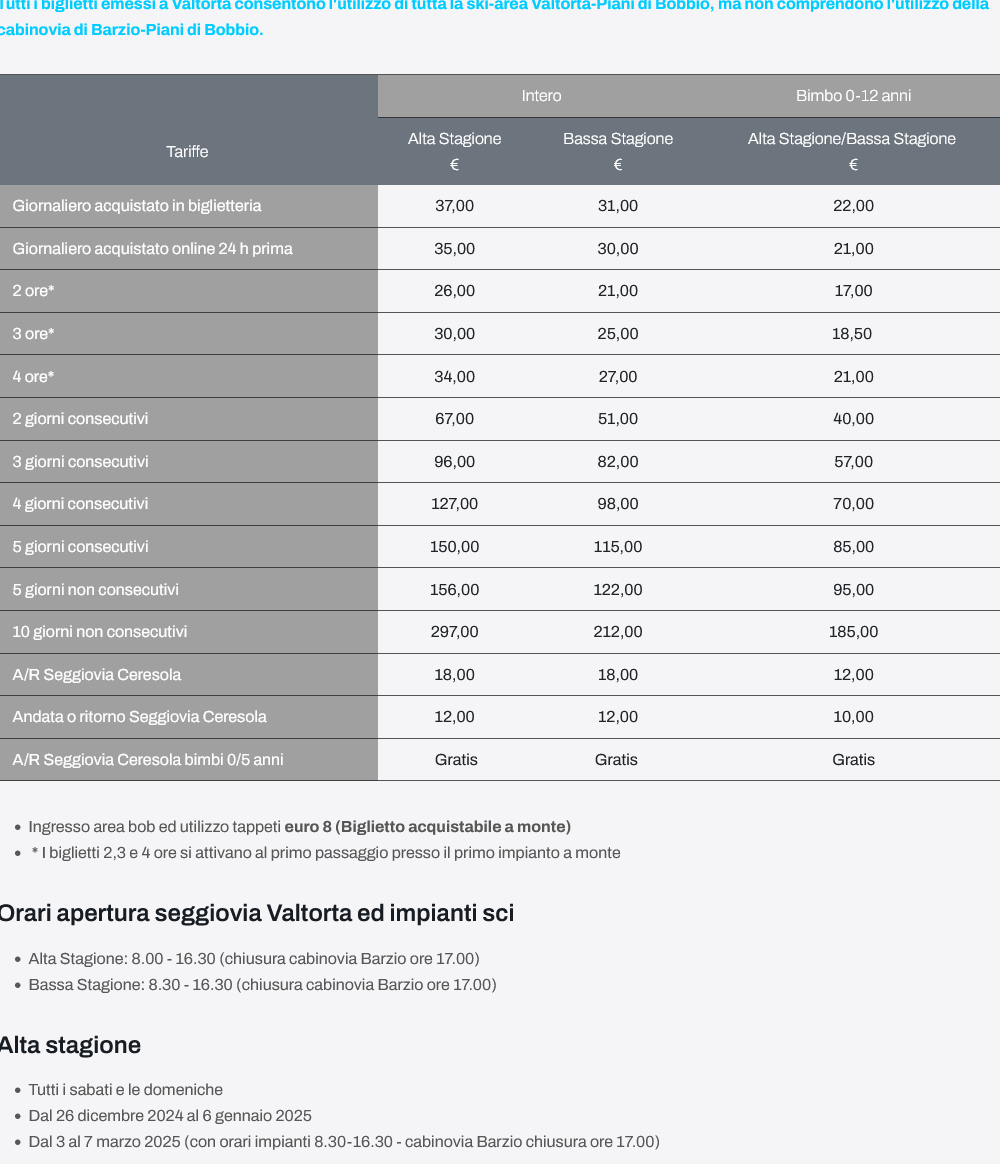Click the "Alta stagione" section heading

tap(71, 1045)
